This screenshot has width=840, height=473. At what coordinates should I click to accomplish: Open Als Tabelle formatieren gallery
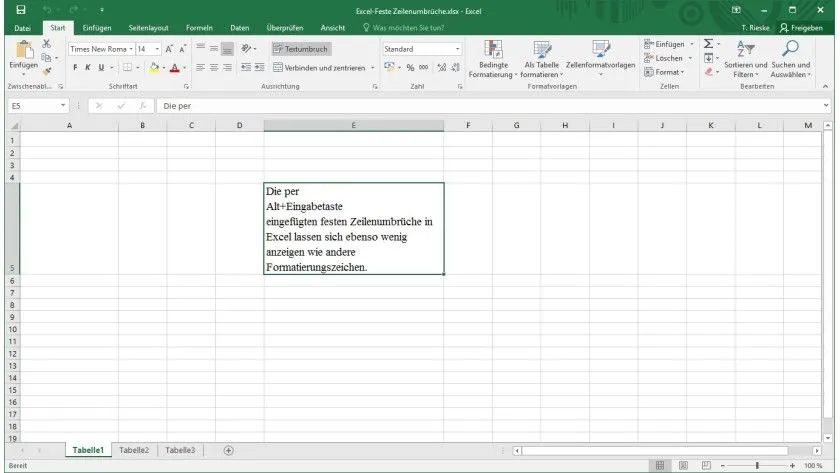(x=542, y=59)
